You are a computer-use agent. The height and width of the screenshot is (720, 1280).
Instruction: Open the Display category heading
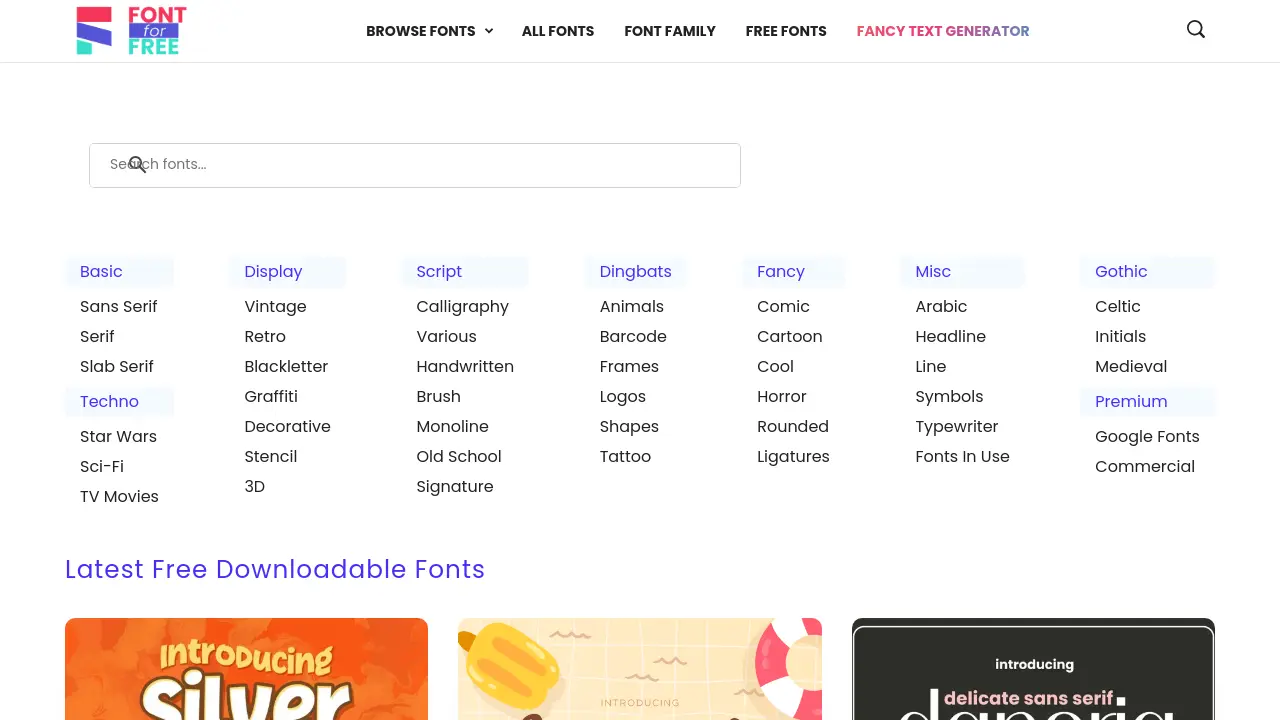273,271
